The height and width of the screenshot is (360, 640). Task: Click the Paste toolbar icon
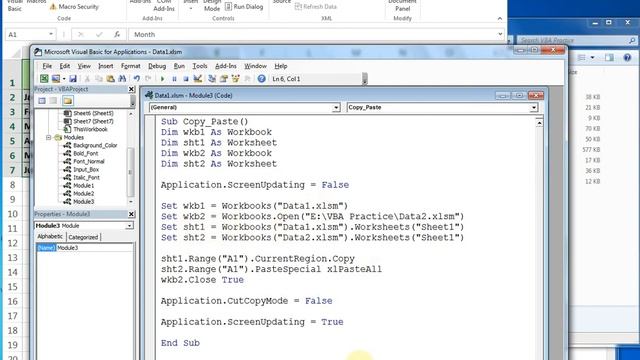tap(111, 79)
